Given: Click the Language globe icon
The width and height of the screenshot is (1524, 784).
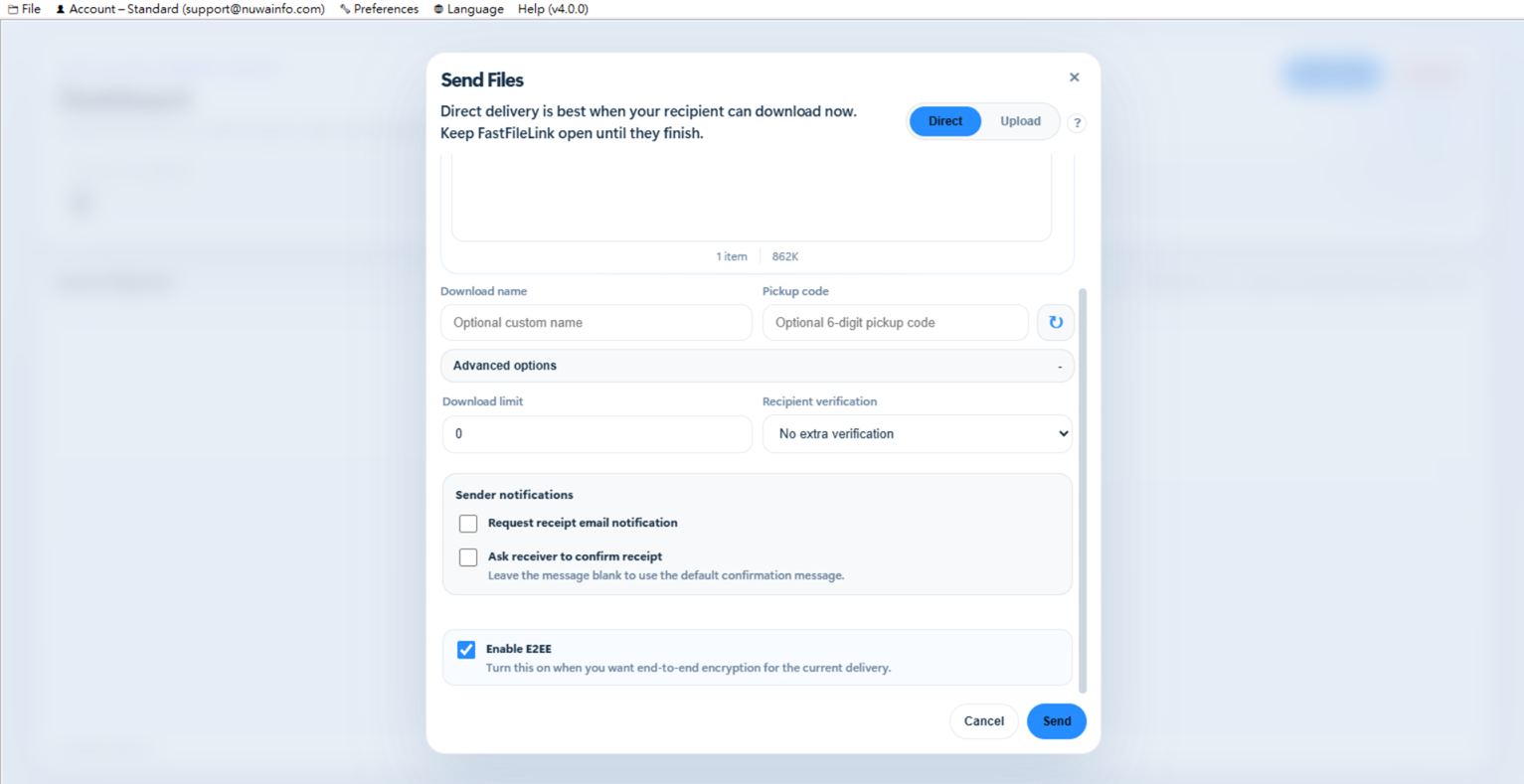Looking at the screenshot, I should 438,9.
